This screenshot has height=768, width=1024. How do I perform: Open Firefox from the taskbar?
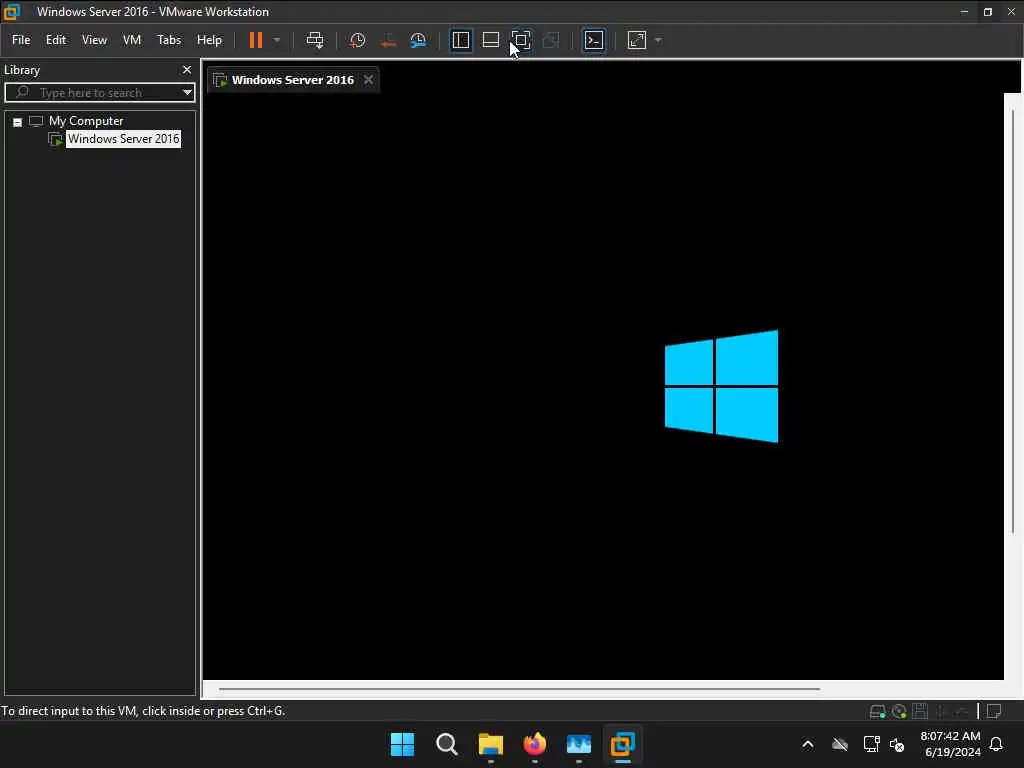[535, 744]
